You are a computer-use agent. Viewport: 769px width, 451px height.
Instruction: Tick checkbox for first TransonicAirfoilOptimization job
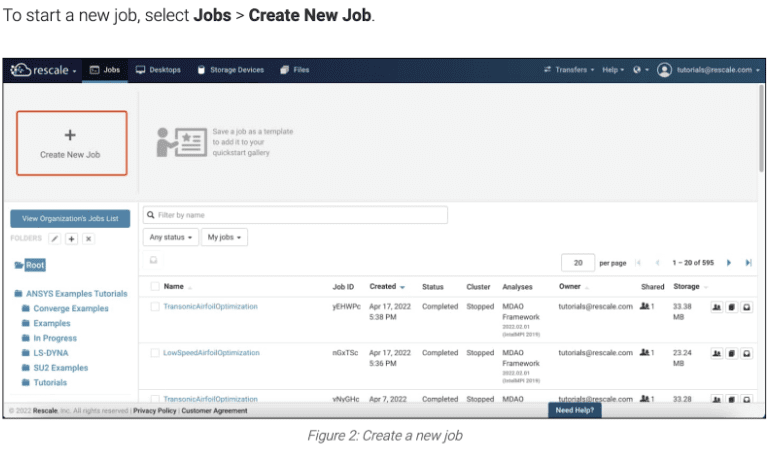[155, 307]
